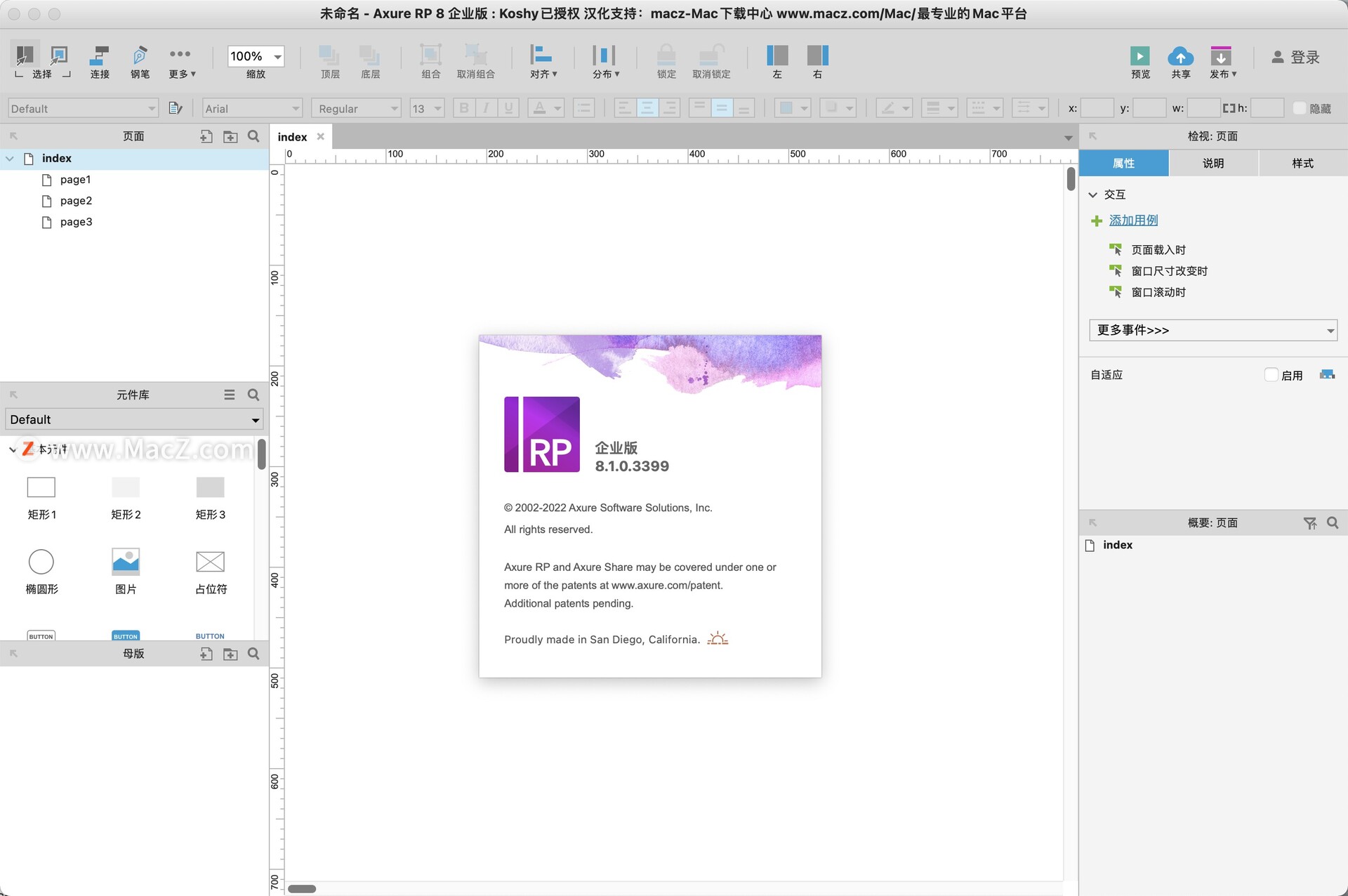Click the search icon in 页面 panel

[253, 136]
